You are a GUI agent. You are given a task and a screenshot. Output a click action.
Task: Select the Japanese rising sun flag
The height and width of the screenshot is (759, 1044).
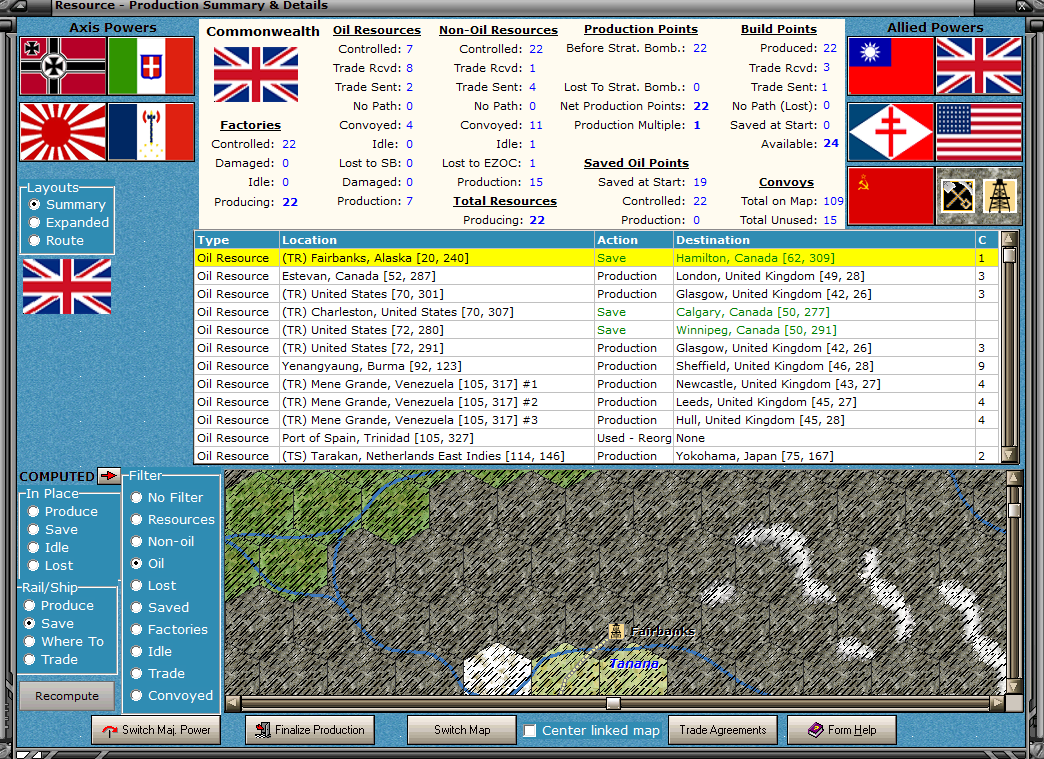(63, 132)
